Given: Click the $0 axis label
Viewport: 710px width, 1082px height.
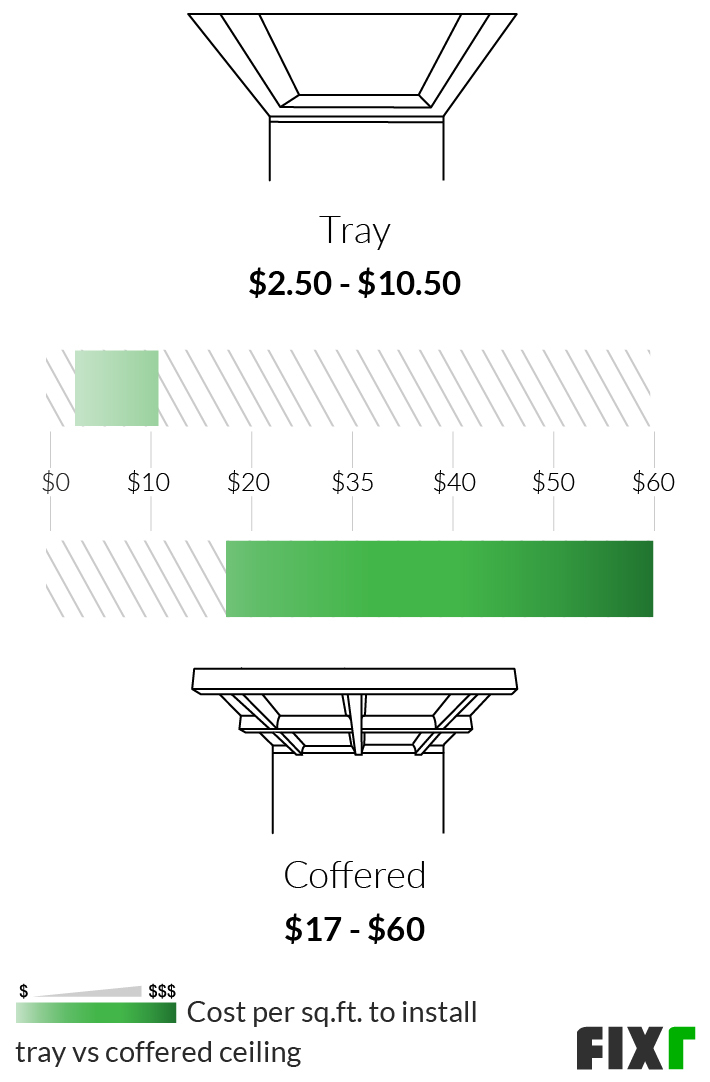Looking at the screenshot, I should (56, 482).
